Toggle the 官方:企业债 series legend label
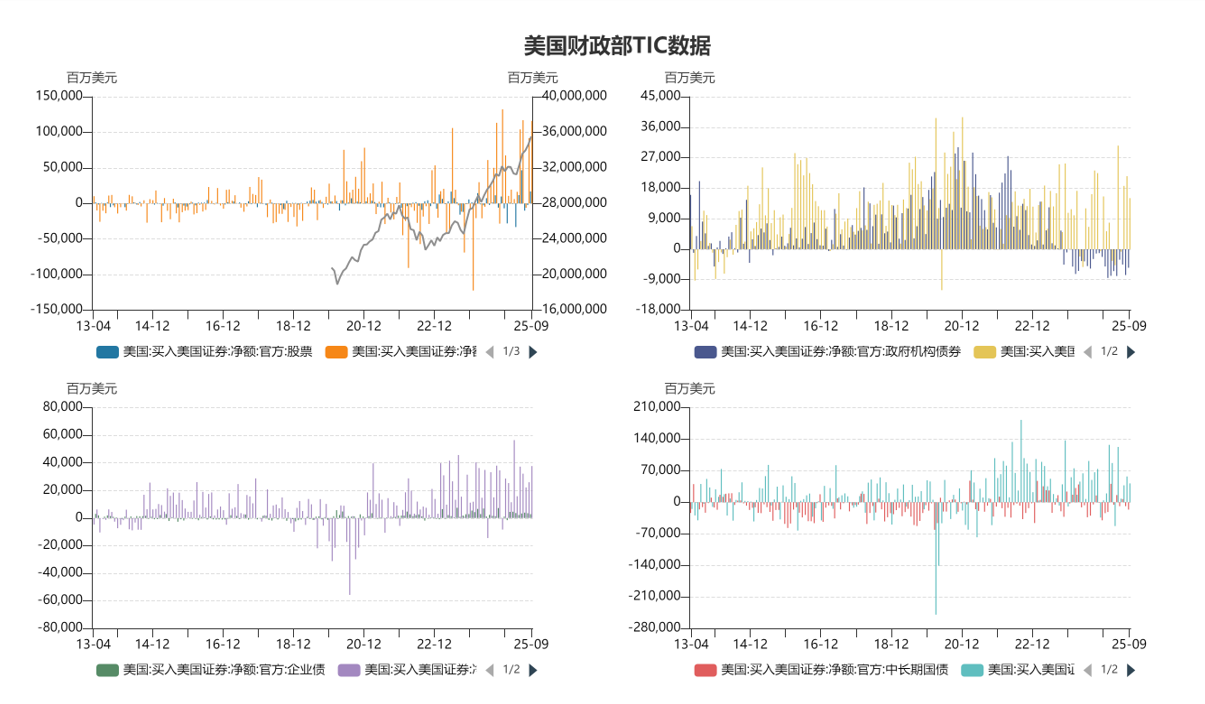This screenshot has width=1205, height=704. coord(223,670)
